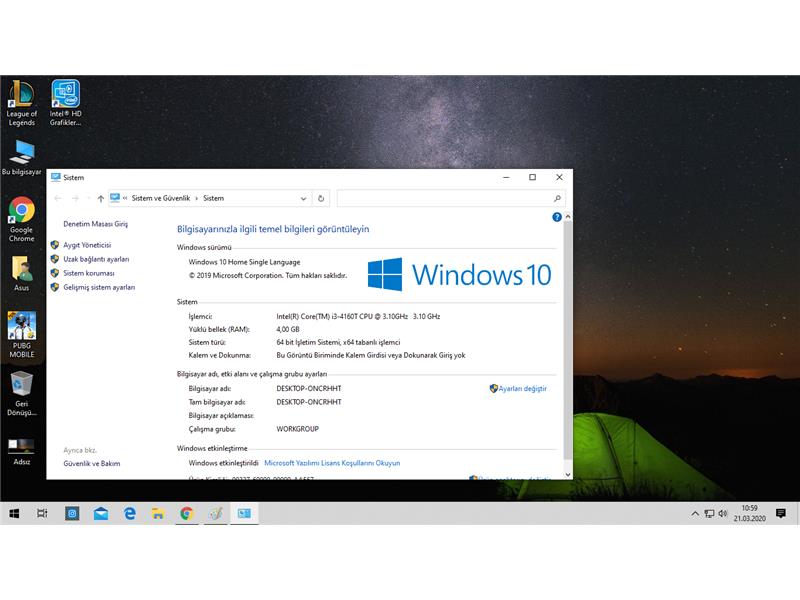Open network status tray icon
Viewport: 800px width, 600px height.
[x=709, y=514]
